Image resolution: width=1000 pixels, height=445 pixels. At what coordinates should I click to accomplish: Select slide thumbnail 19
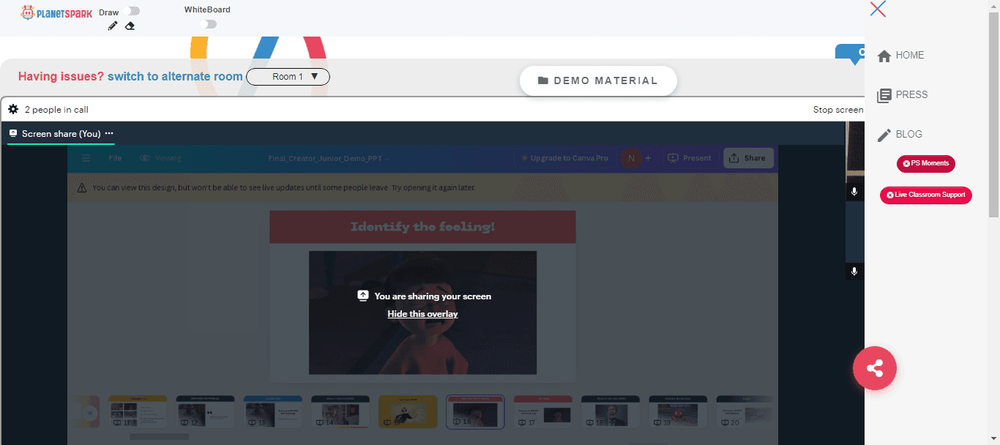(678, 412)
